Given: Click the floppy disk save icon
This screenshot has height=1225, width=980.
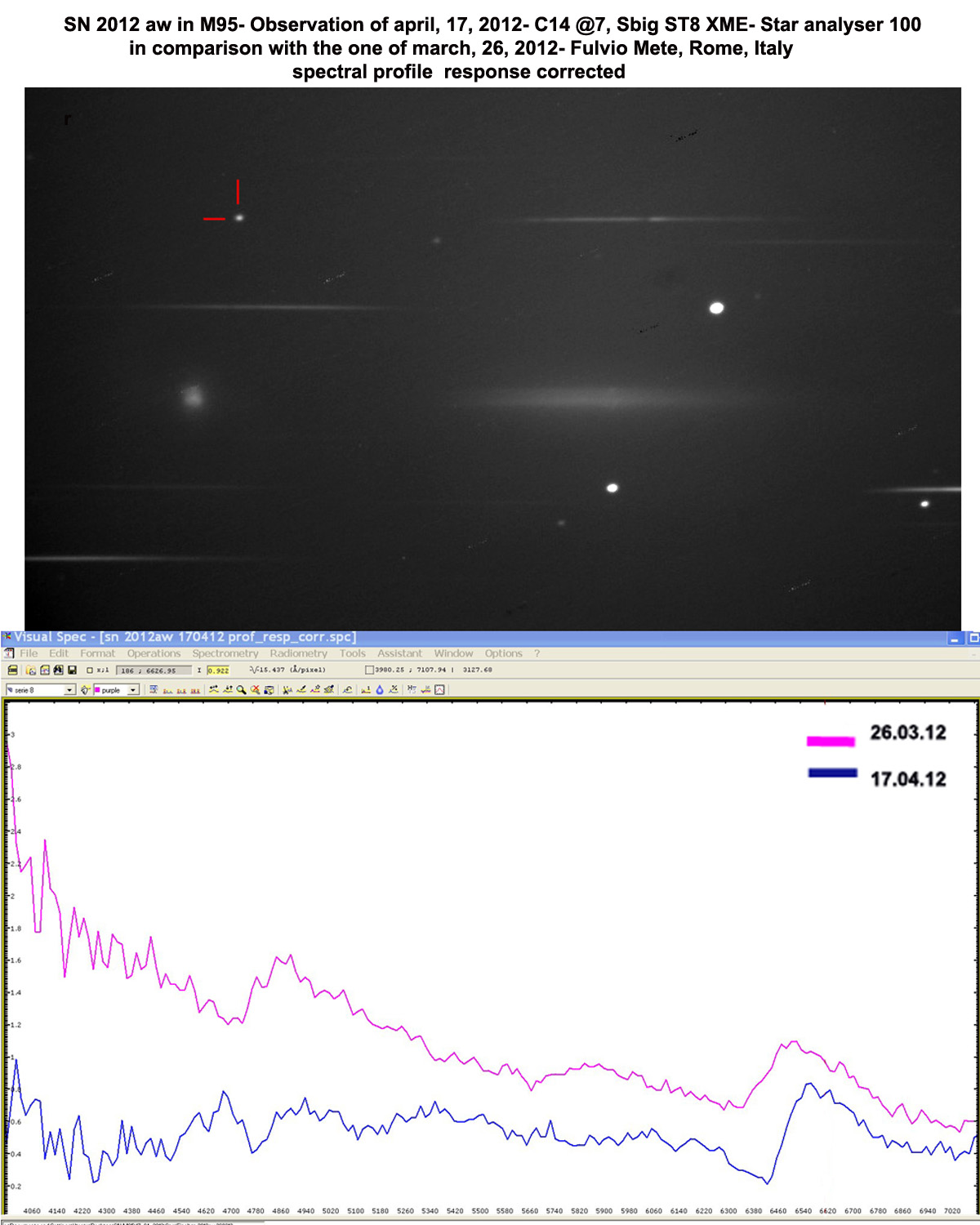Looking at the screenshot, I should click(72, 670).
